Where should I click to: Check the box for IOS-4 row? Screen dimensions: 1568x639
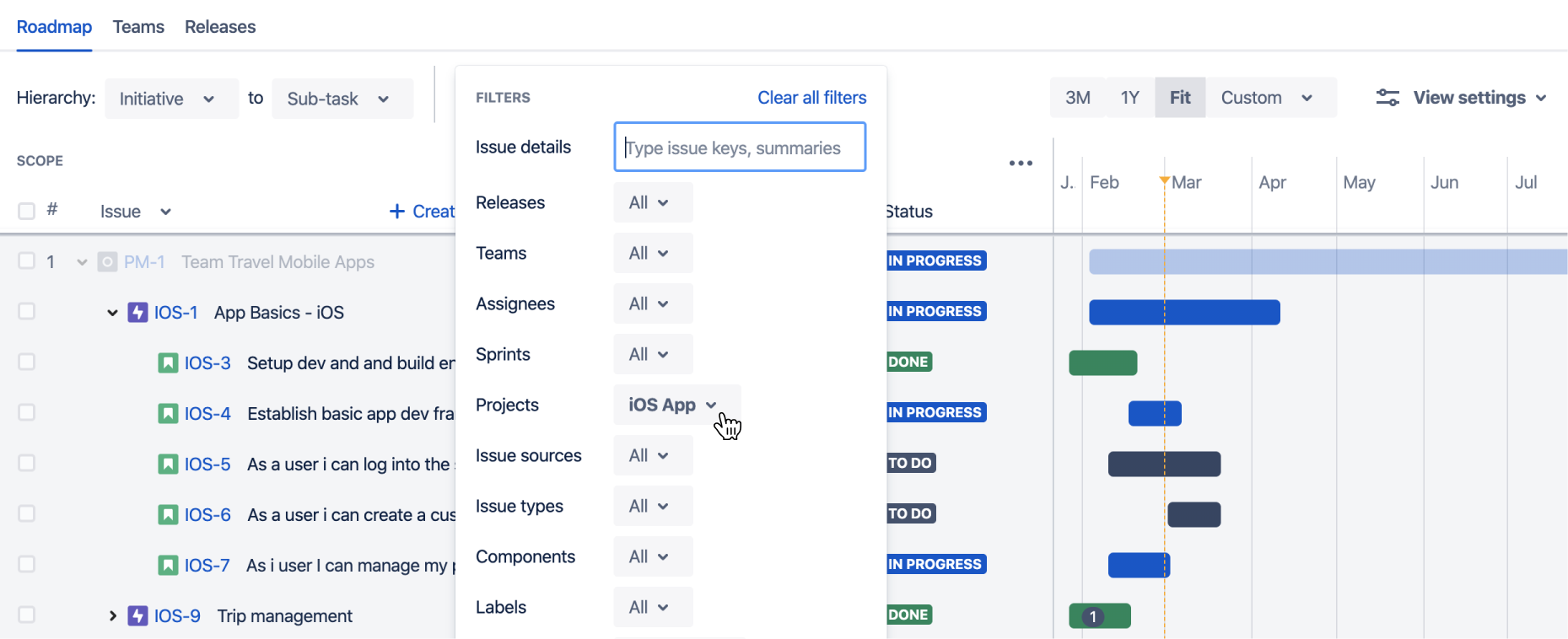[x=27, y=412]
